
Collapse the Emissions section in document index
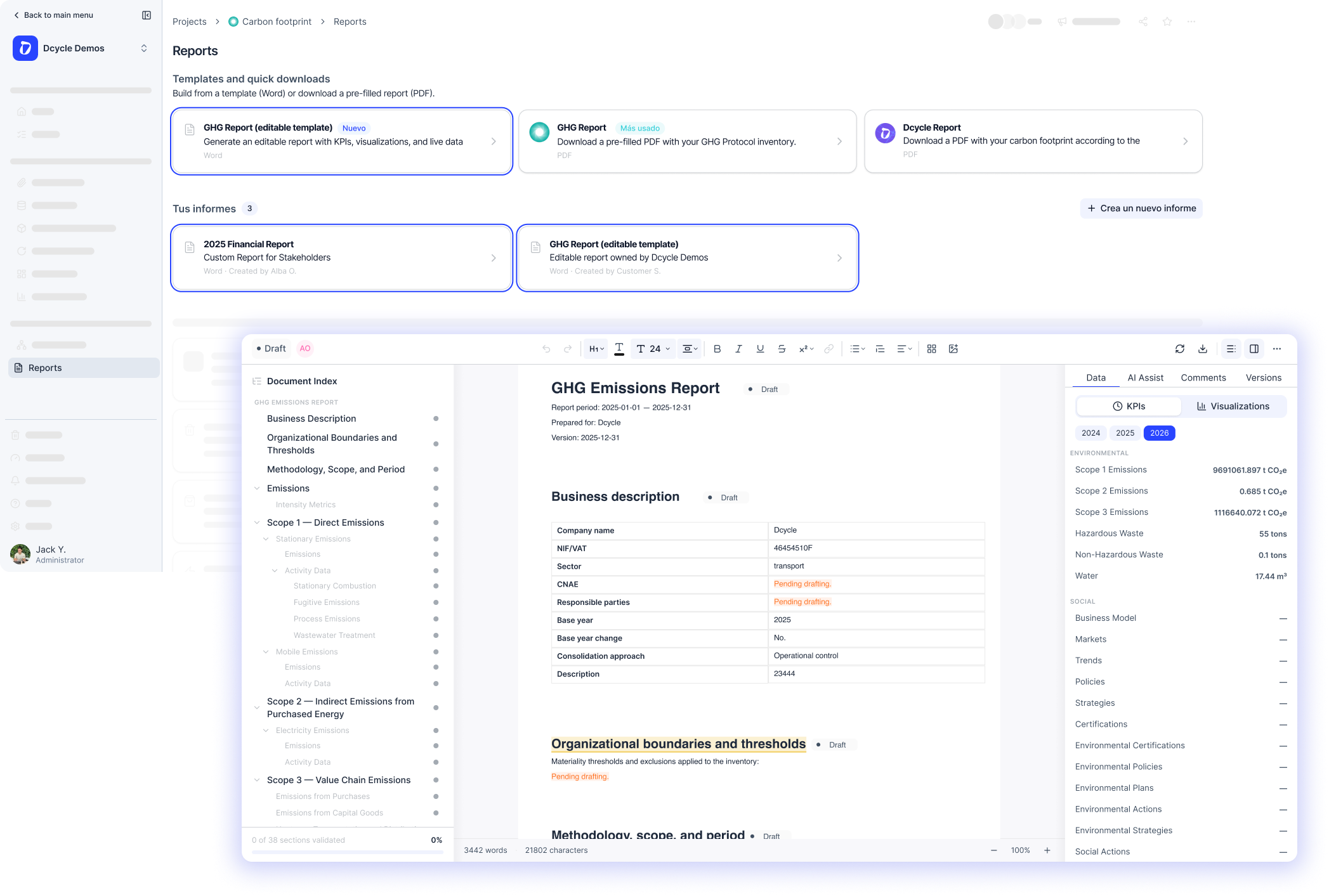pyautogui.click(x=257, y=488)
